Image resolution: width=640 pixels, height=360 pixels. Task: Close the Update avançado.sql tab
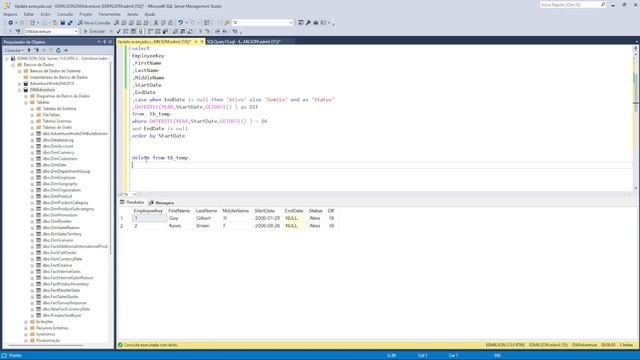[202, 42]
